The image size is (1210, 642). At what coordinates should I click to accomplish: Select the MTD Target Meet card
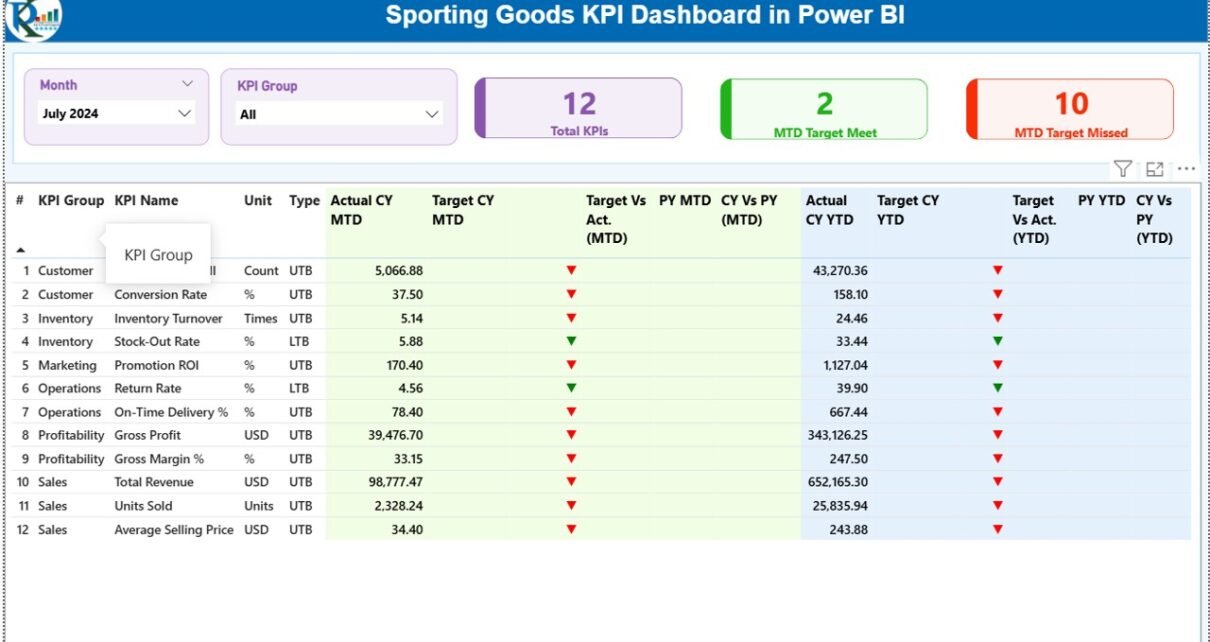pyautogui.click(x=824, y=109)
